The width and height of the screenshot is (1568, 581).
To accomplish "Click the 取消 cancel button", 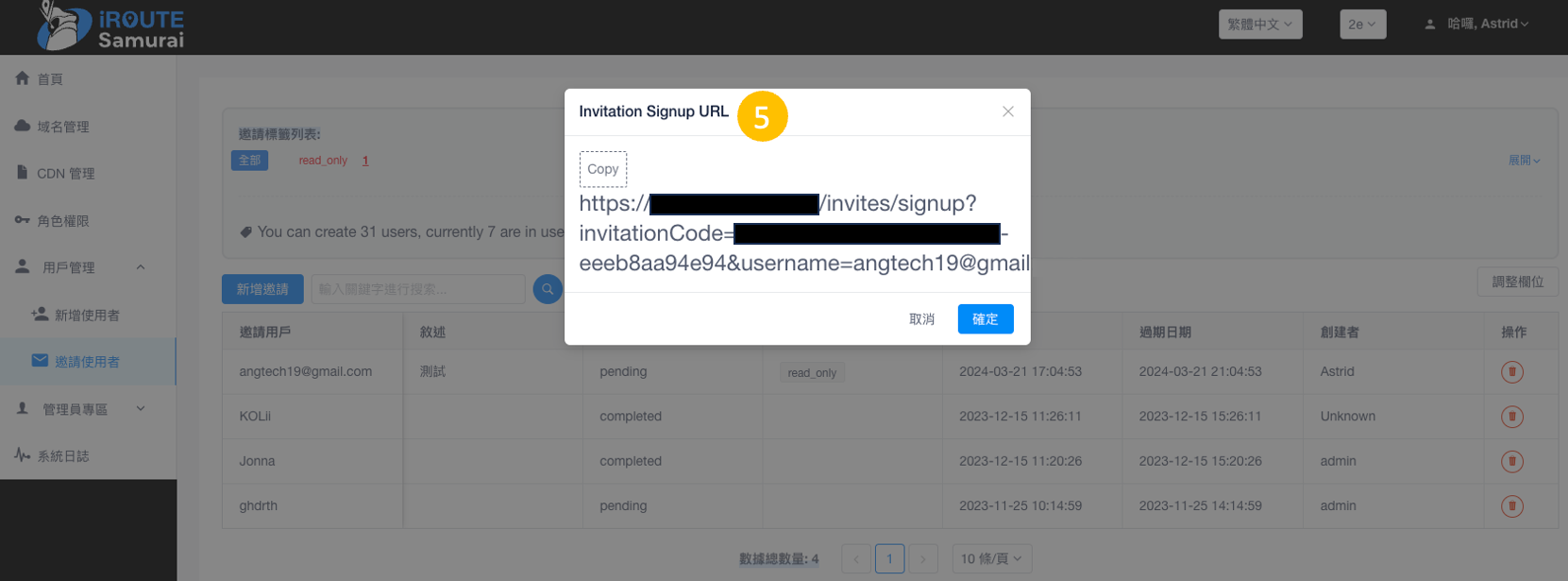I will 921,319.
